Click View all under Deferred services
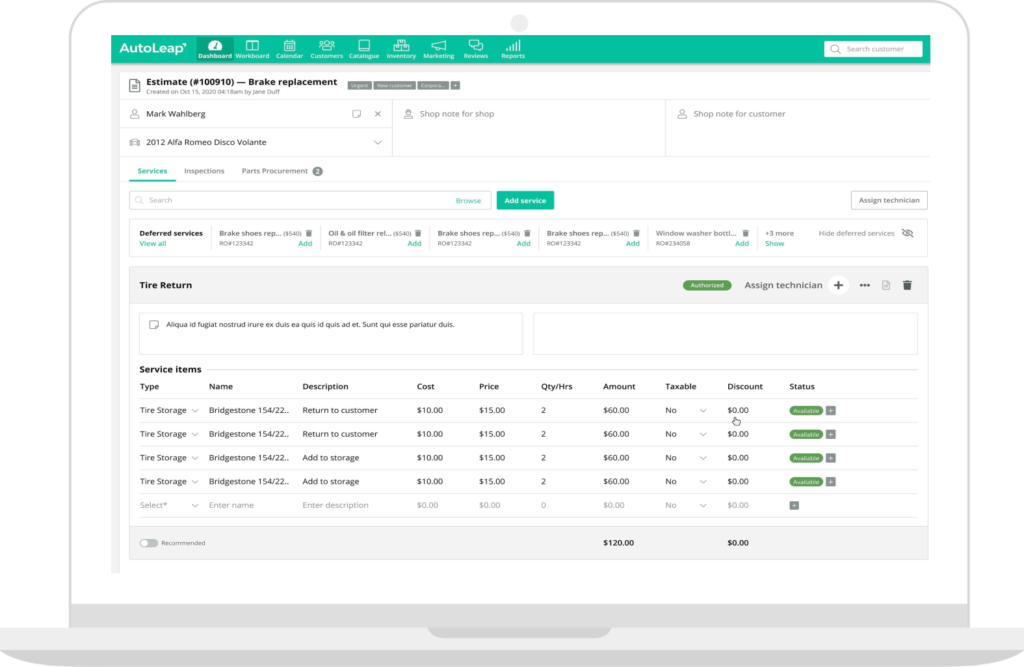 click(153, 244)
